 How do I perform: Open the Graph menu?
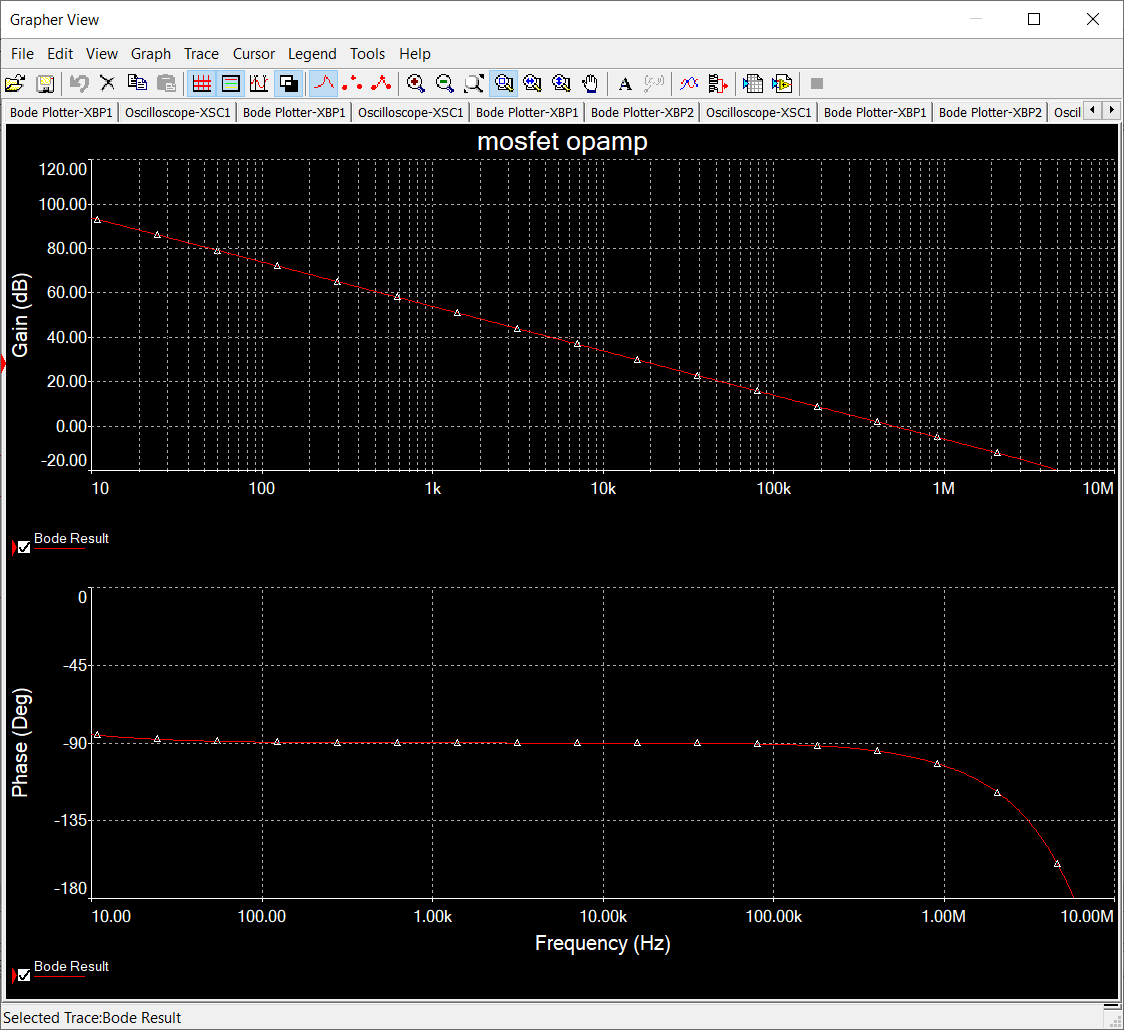coord(151,54)
